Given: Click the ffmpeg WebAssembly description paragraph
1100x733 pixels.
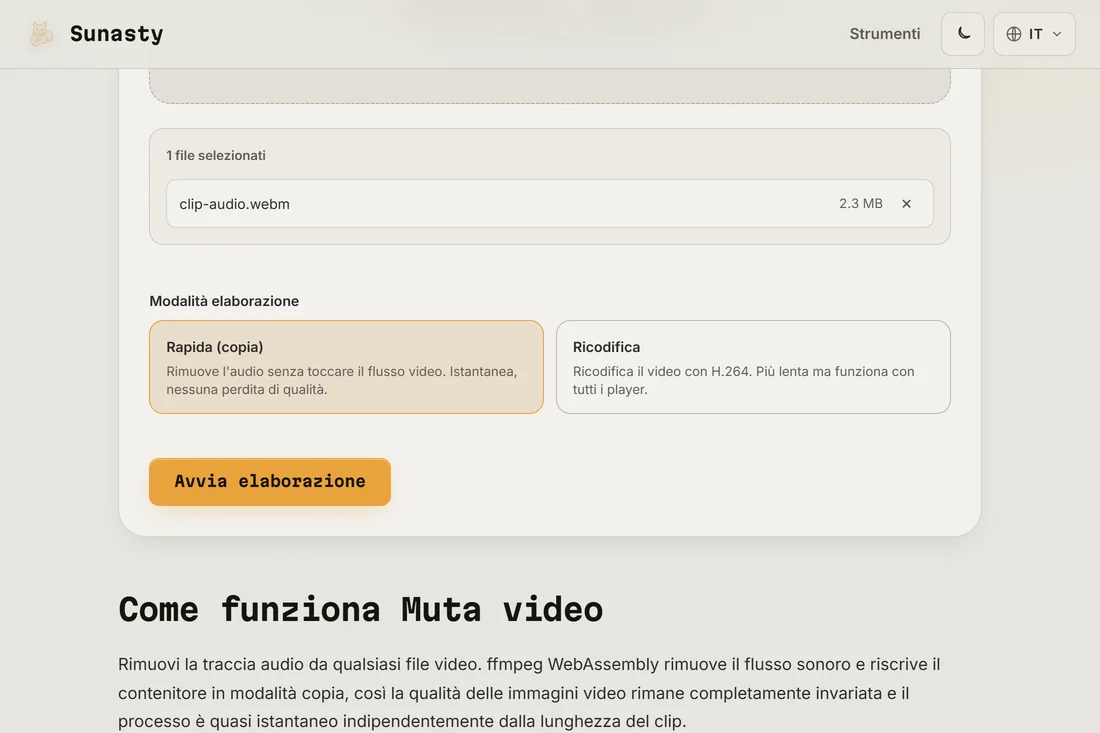Looking at the screenshot, I should click(529, 692).
